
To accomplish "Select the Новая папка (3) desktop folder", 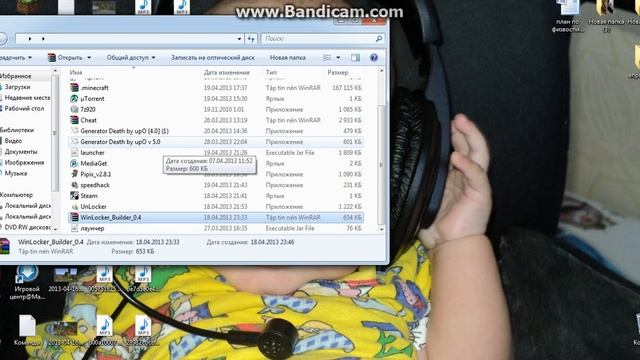I will [606, 16].
